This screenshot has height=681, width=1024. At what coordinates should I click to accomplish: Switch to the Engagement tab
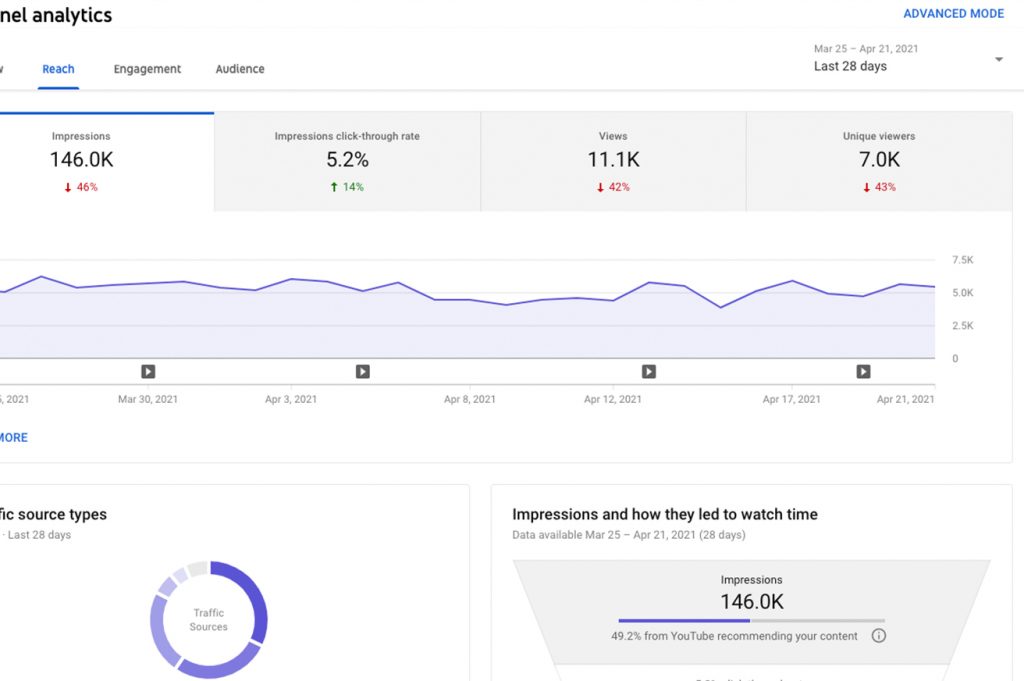click(147, 69)
